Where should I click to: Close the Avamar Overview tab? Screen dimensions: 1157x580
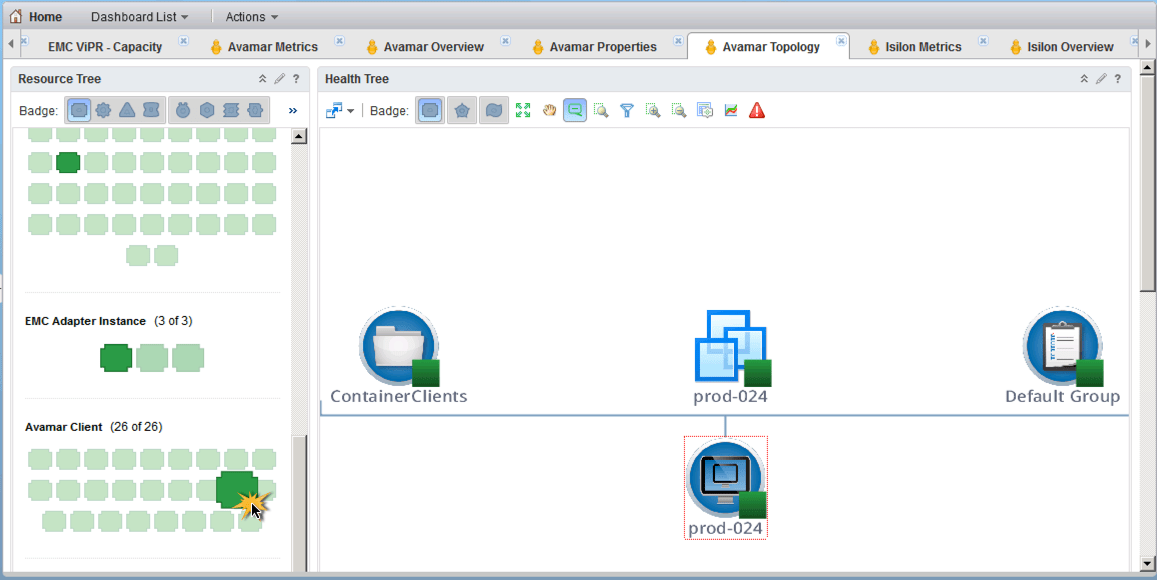pyautogui.click(x=505, y=41)
